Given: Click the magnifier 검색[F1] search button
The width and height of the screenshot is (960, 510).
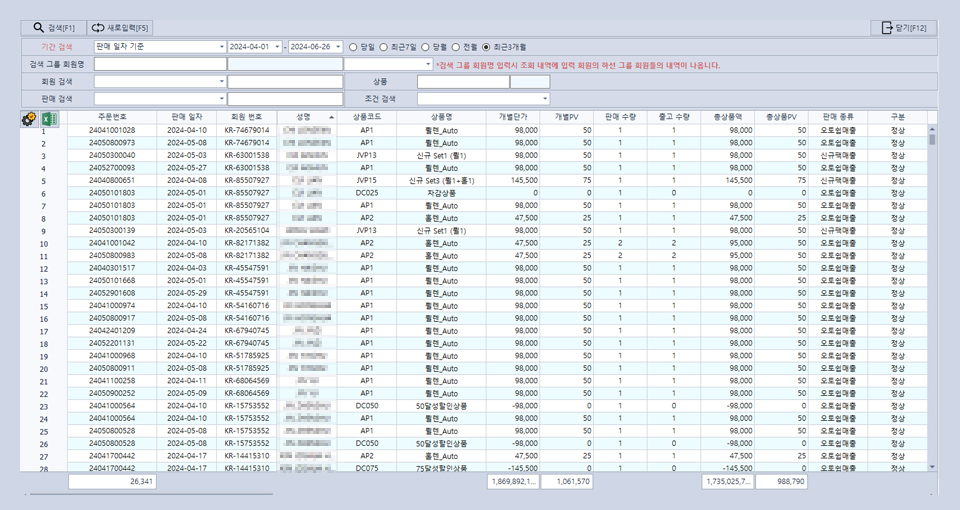Looking at the screenshot, I should pos(54,28).
